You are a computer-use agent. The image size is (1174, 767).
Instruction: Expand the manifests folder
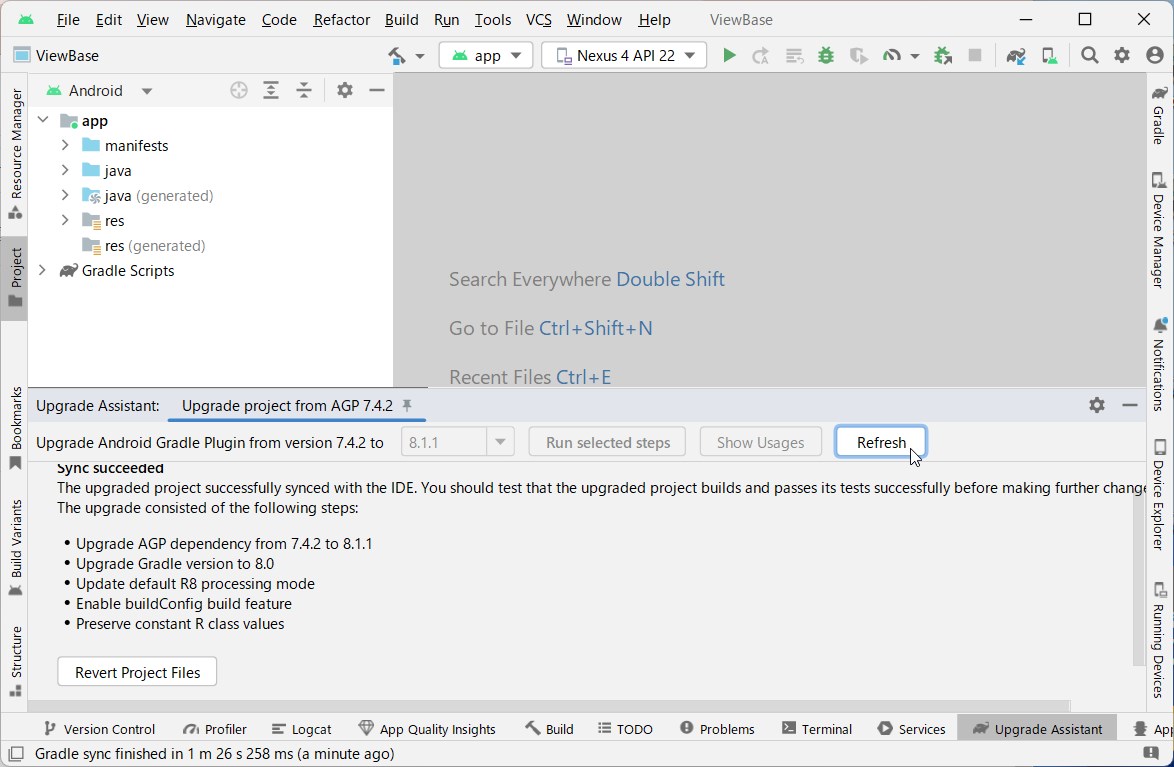click(x=64, y=145)
